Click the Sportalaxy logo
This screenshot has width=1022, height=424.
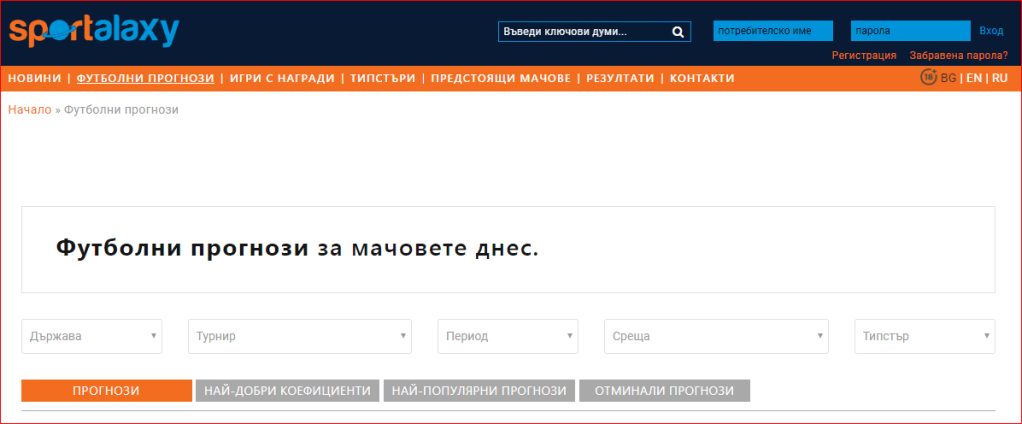click(x=93, y=30)
